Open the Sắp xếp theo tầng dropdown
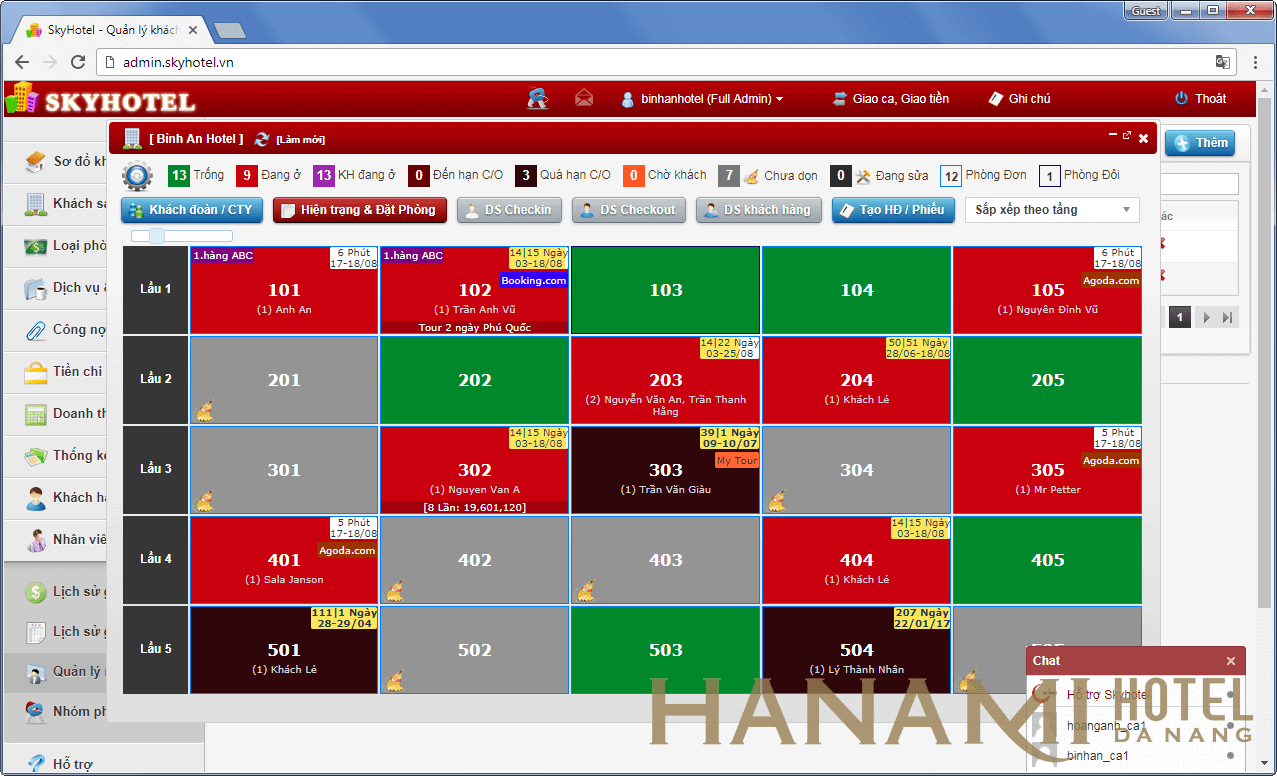This screenshot has width=1277, height=776. click(1052, 210)
